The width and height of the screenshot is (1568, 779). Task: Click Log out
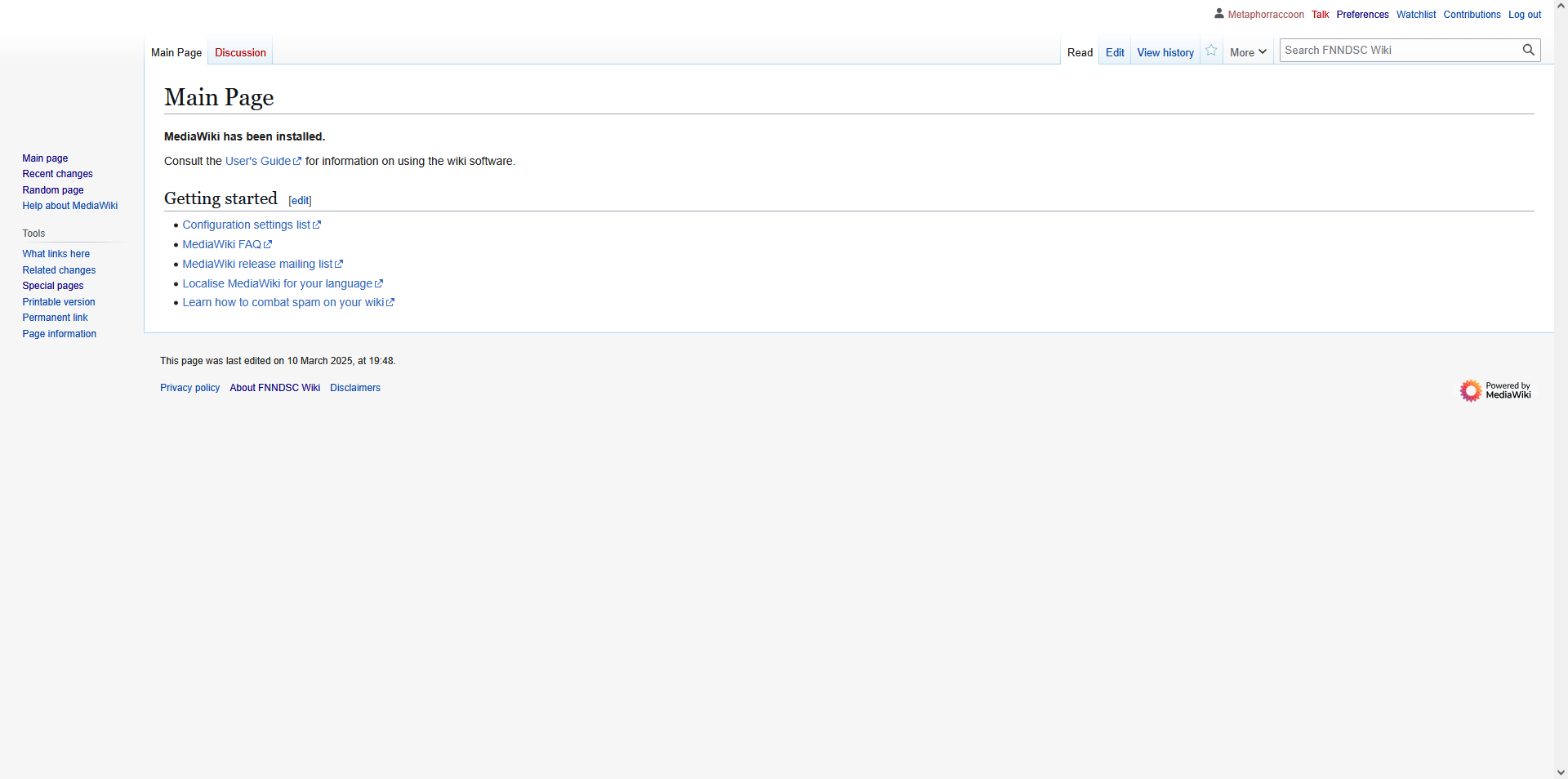[1525, 15]
